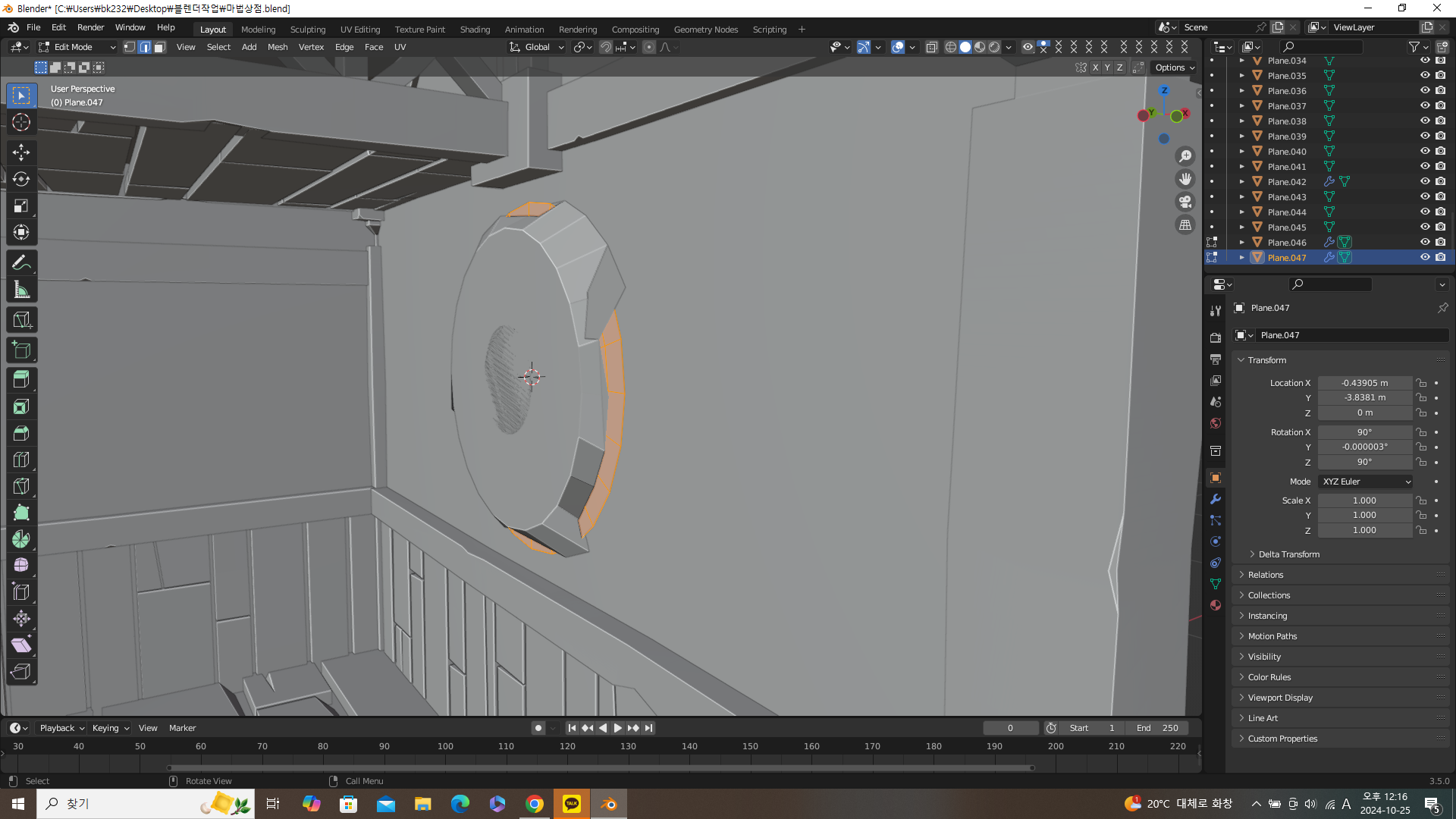Image resolution: width=1456 pixels, height=819 pixels.
Task: Open the File menu
Action: [x=33, y=27]
